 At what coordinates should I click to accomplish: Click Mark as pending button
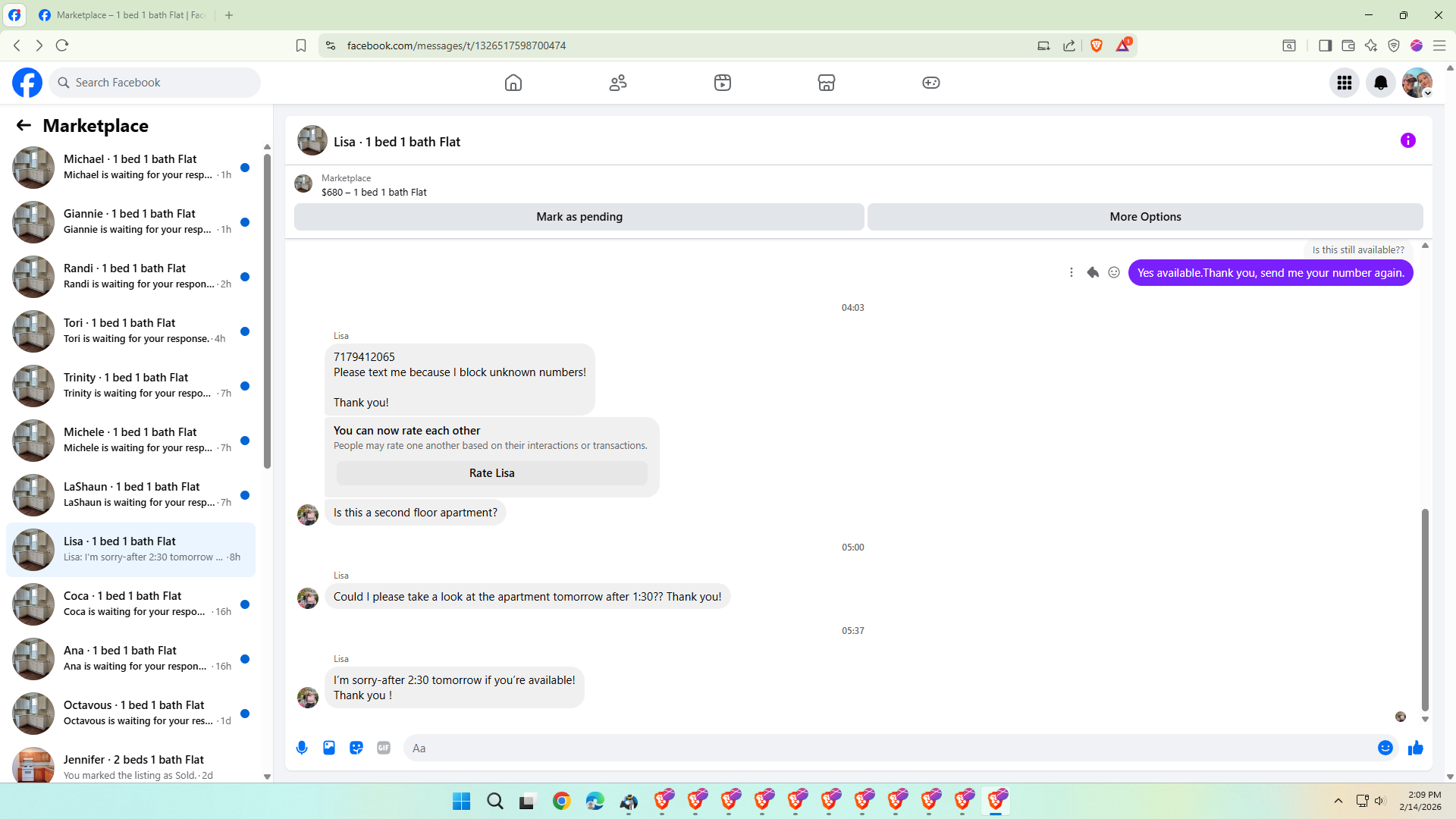coord(579,217)
